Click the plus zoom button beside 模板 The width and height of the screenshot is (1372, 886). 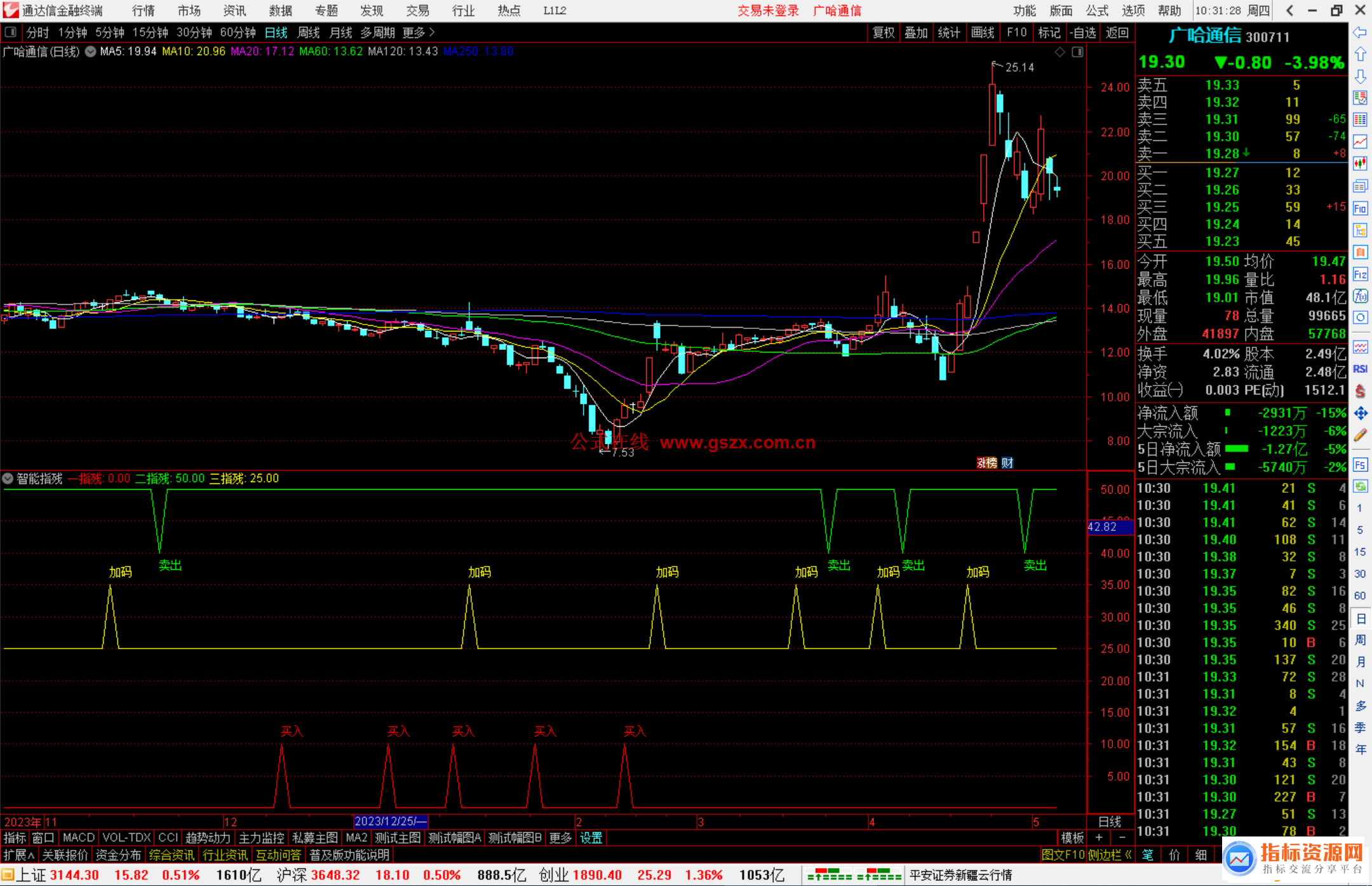click(1099, 838)
